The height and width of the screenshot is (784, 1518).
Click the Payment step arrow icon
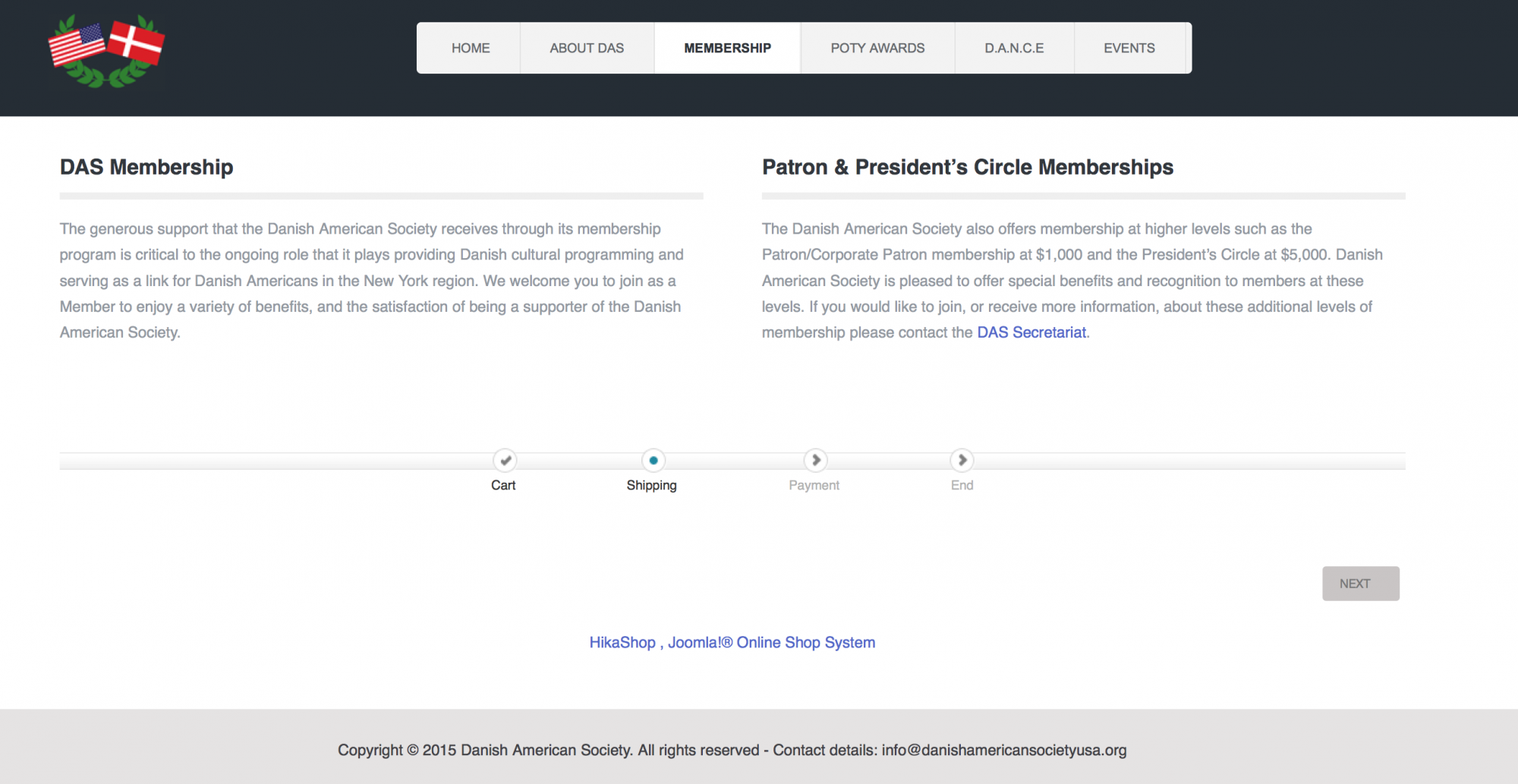[815, 460]
